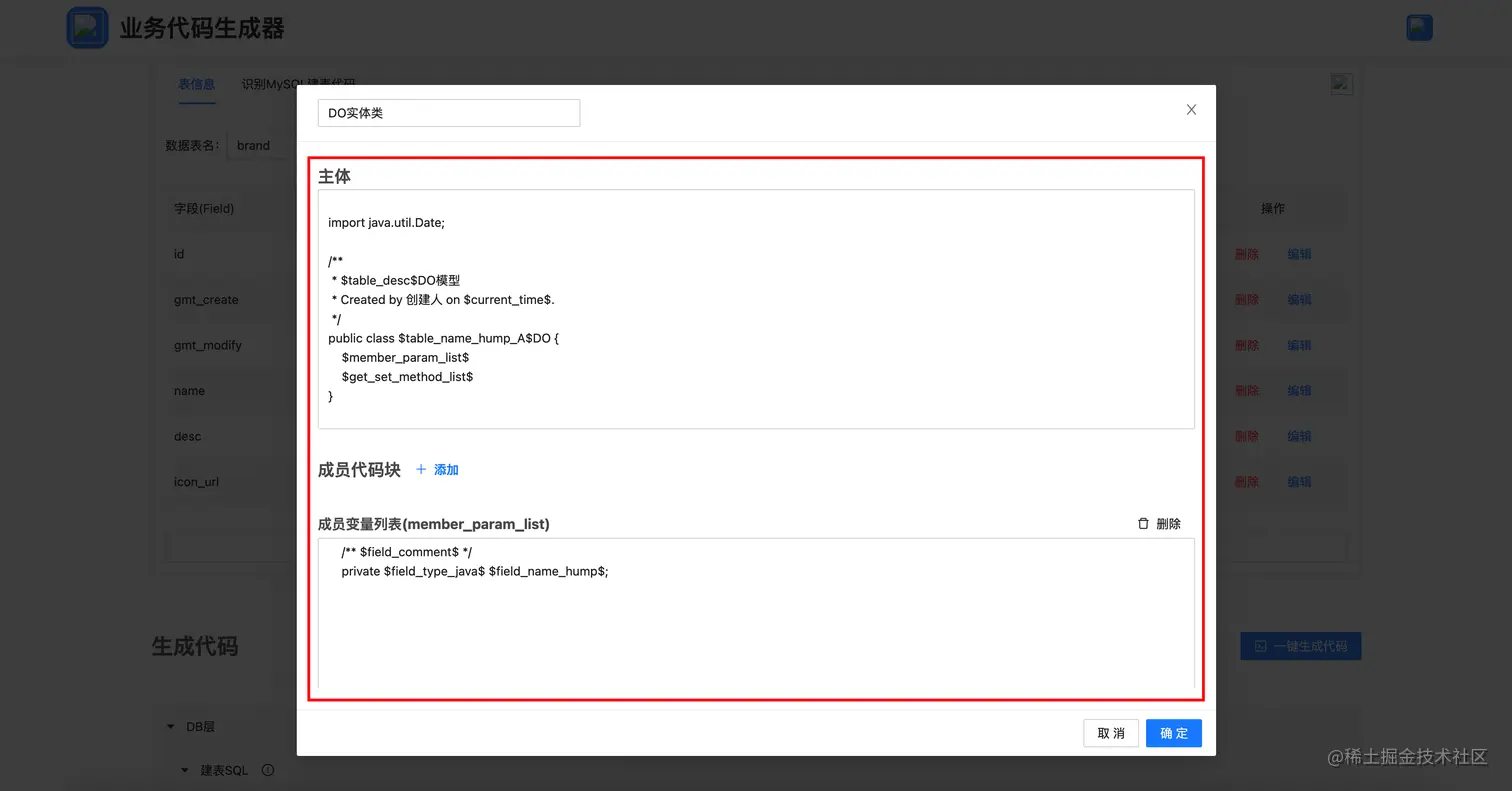Click the app logo beside 业务代码生成器

[87, 27]
